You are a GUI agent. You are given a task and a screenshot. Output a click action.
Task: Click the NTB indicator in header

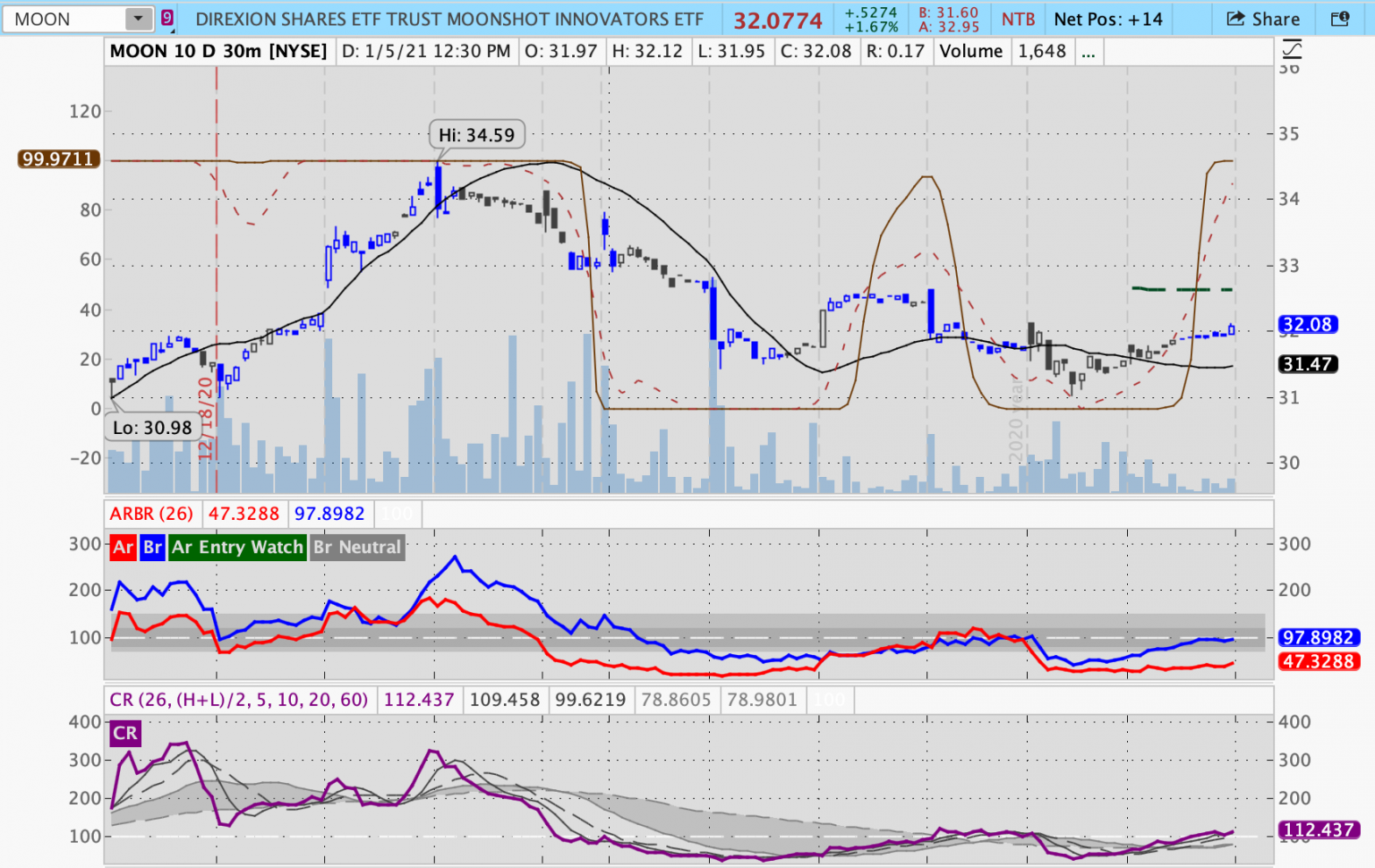(x=1018, y=19)
